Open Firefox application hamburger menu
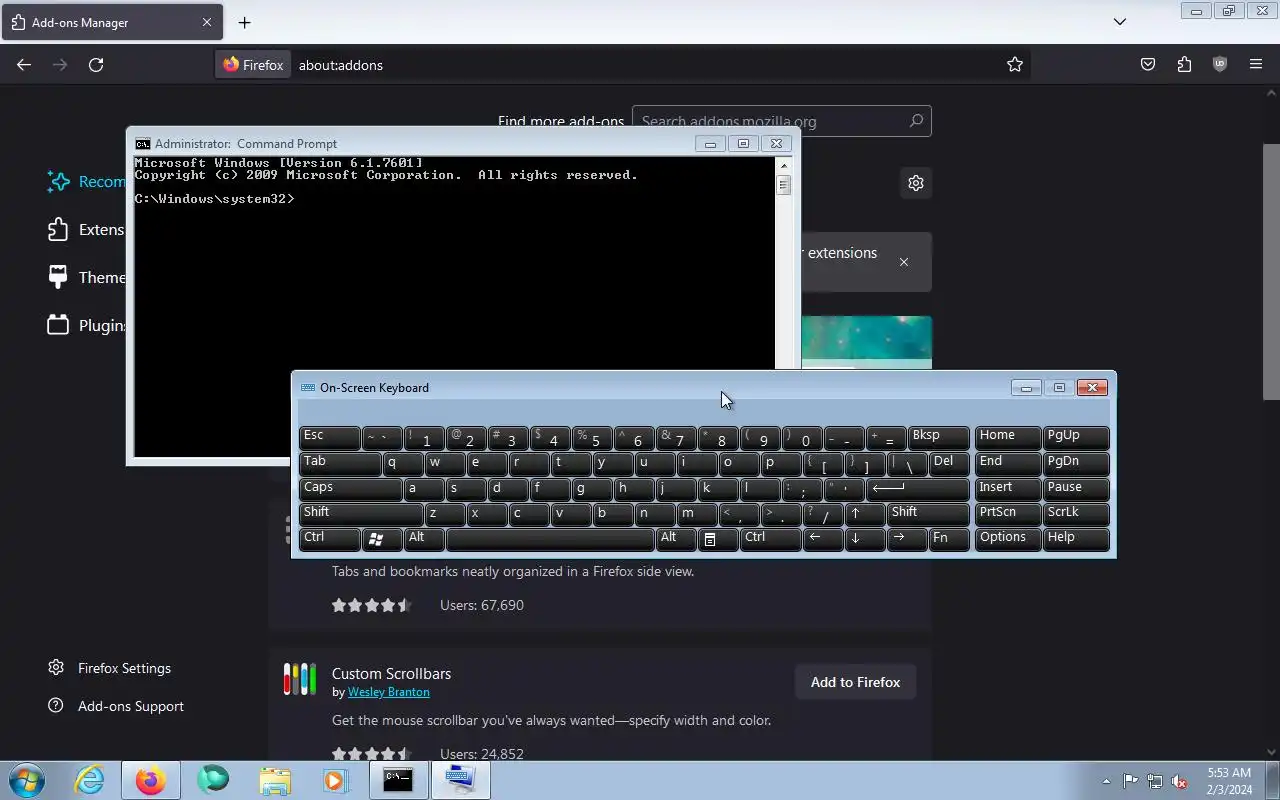Viewport: 1280px width, 800px height. pyautogui.click(x=1256, y=65)
